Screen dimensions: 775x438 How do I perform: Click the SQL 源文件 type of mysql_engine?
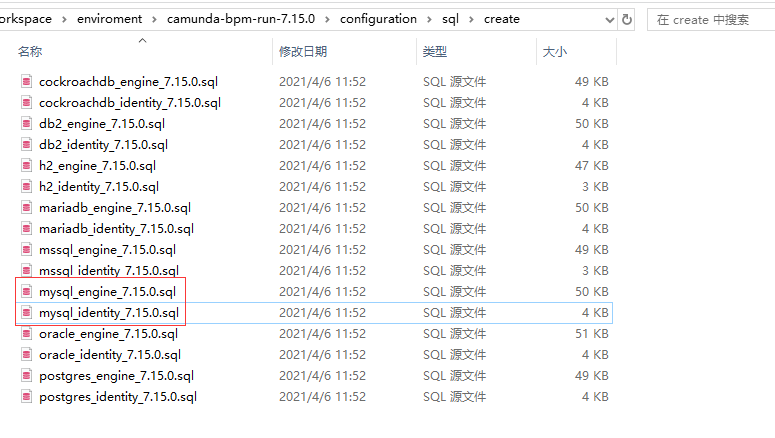[454, 292]
